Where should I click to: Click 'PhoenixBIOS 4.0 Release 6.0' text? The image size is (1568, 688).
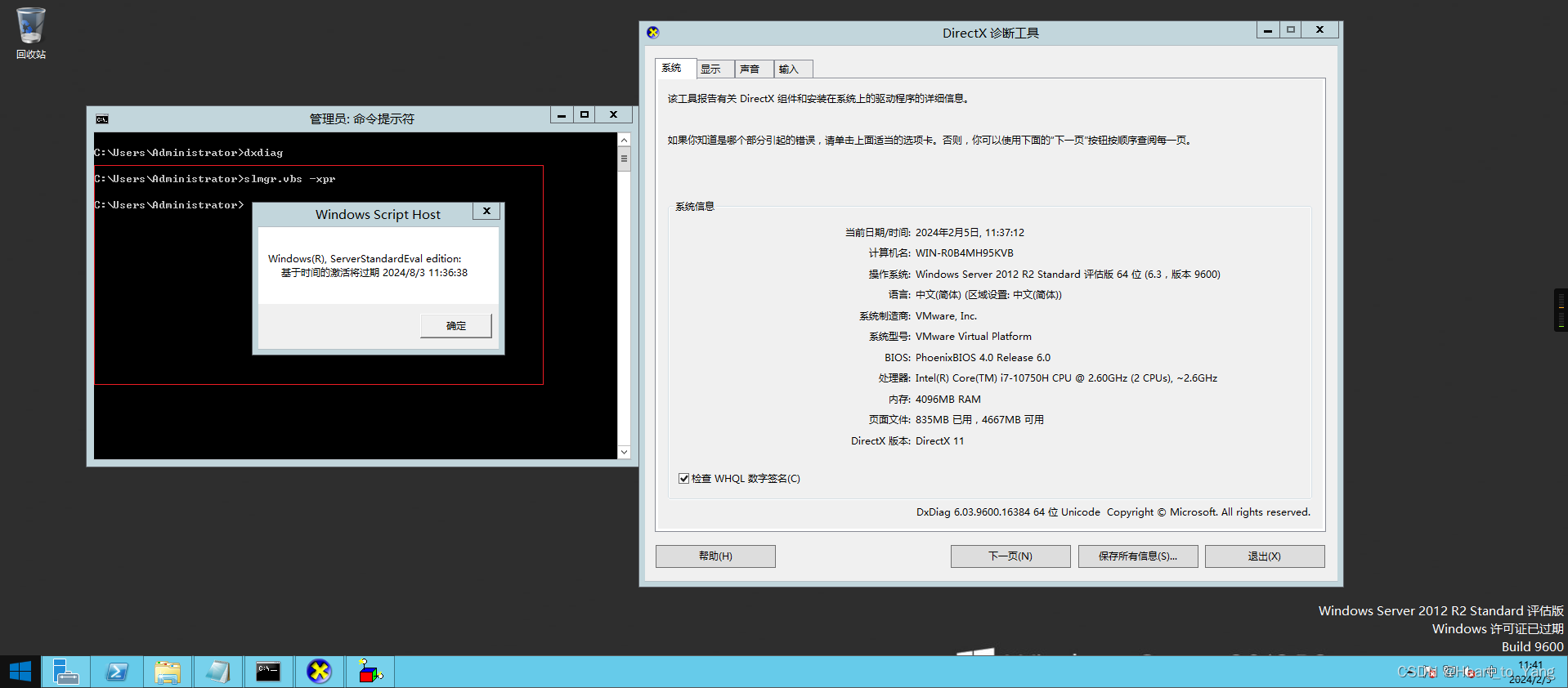[983, 358]
